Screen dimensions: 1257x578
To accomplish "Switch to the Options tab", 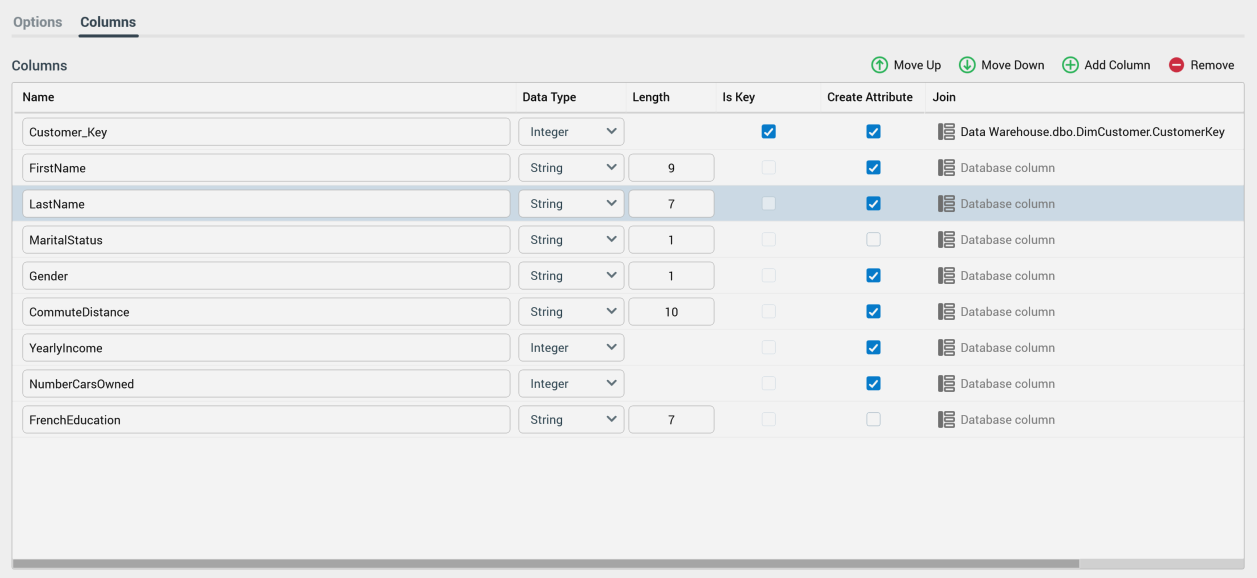I will click(x=38, y=22).
